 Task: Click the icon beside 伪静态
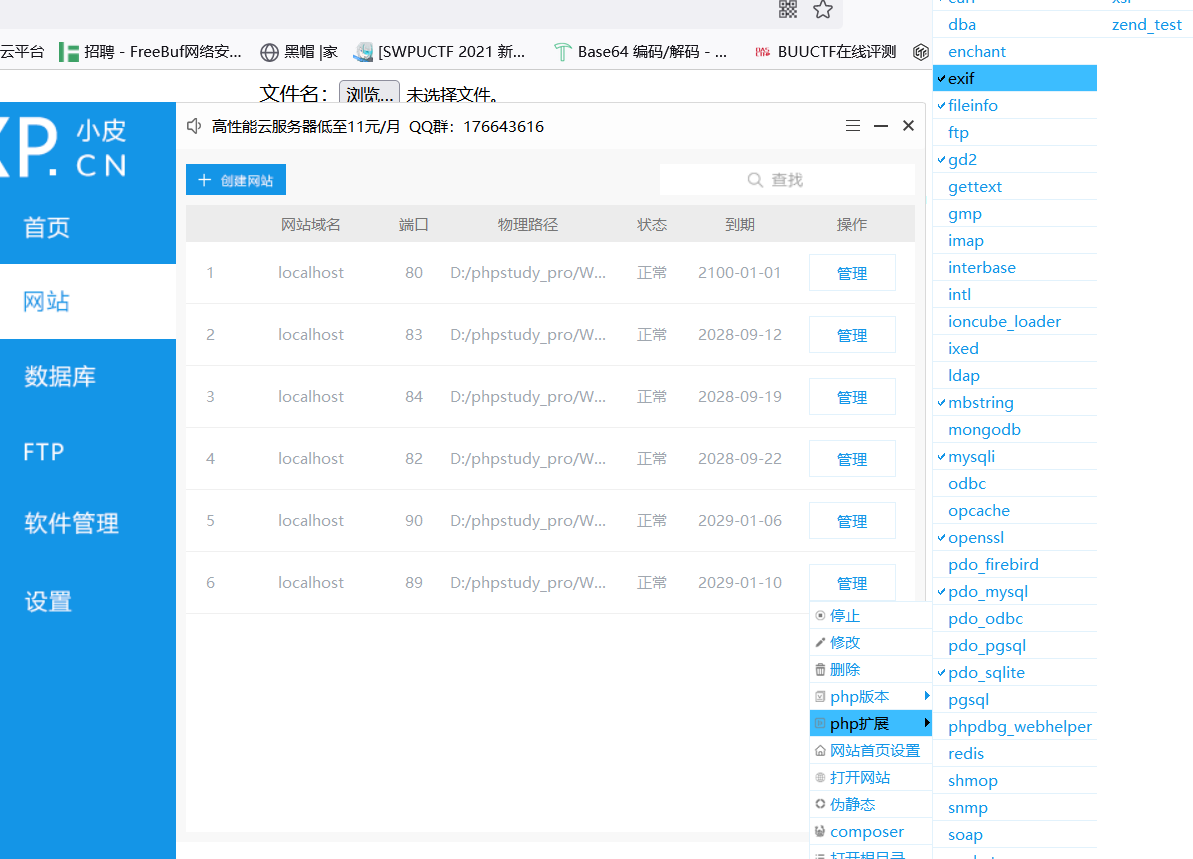[x=820, y=804]
